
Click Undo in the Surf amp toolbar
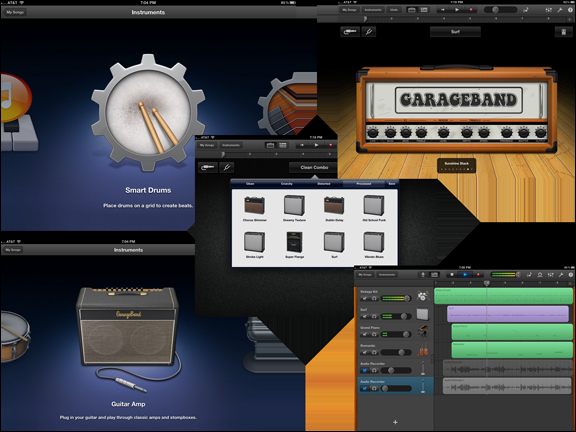(x=394, y=10)
